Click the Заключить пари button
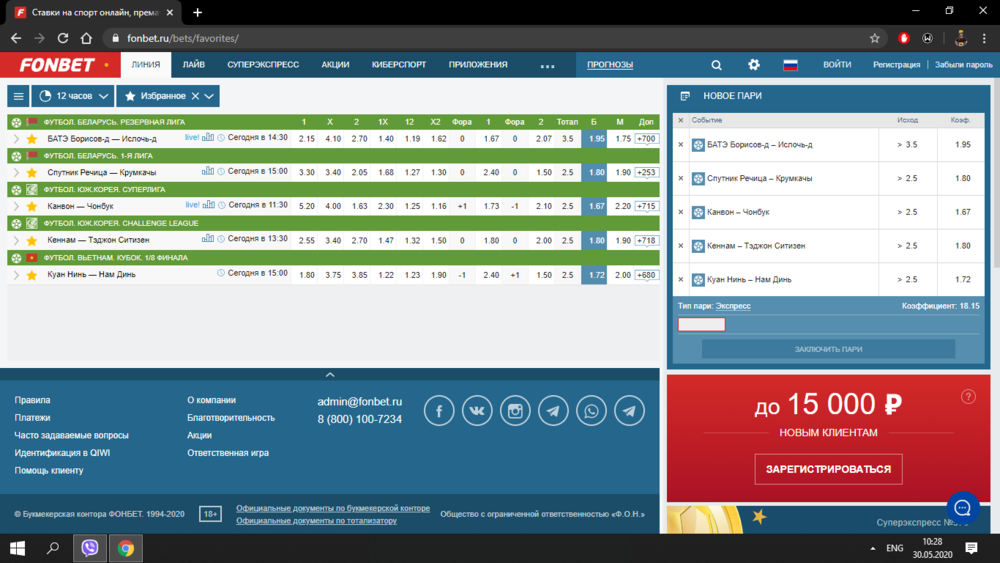The width and height of the screenshot is (1000, 563). (828, 349)
